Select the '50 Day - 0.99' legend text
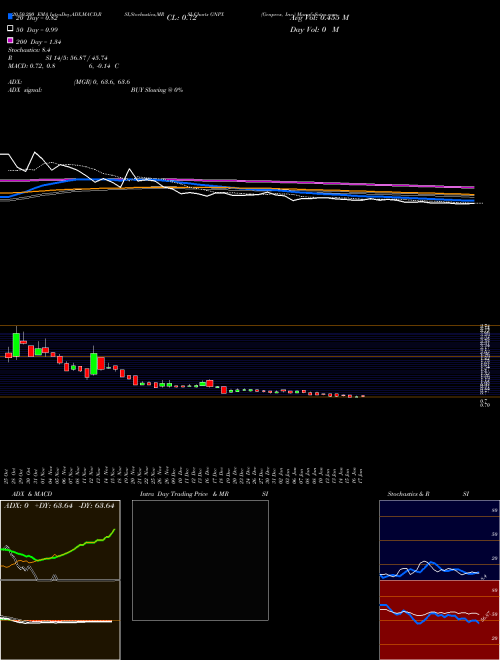Image resolution: width=500 pixels, height=660 pixels. 37,30
